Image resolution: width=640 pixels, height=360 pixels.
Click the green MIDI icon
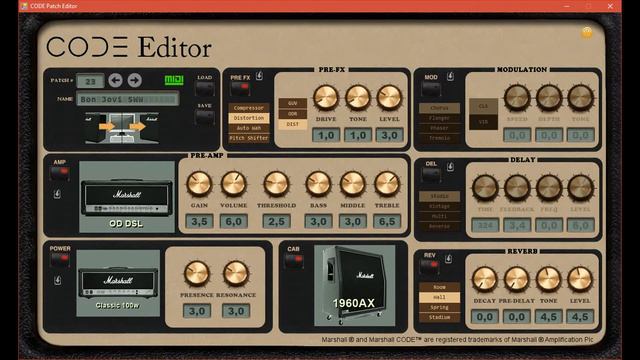point(174,80)
